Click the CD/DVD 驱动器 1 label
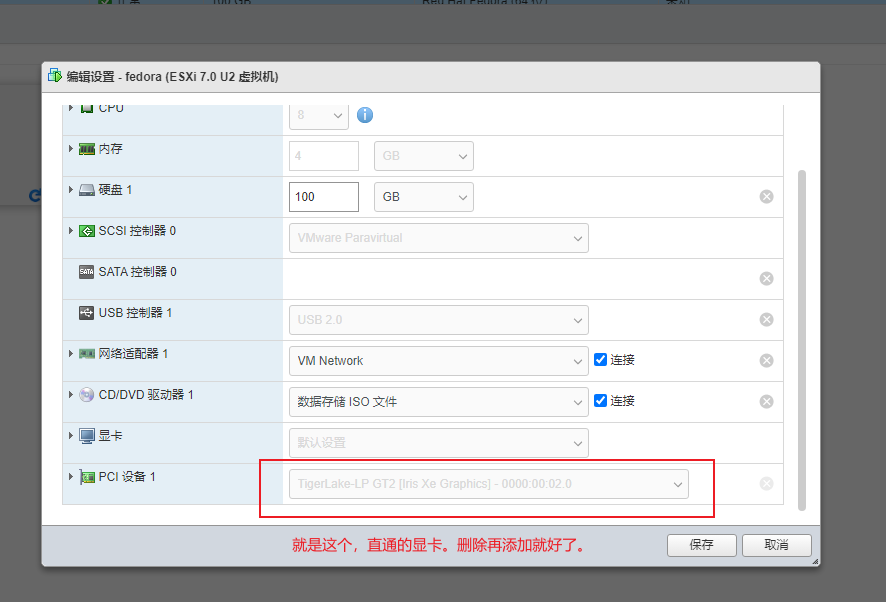The image size is (886, 602). point(146,395)
